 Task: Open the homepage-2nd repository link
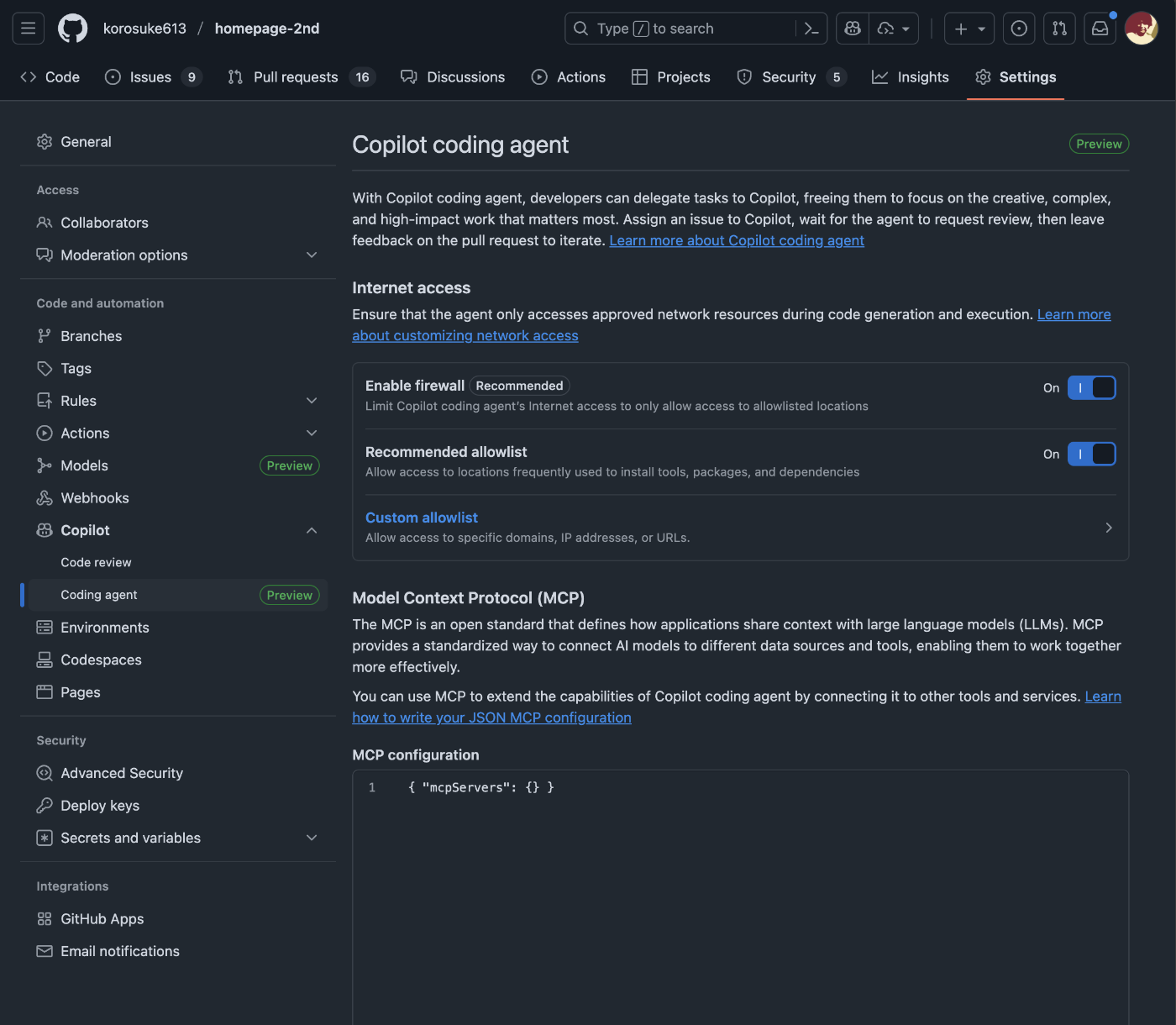tap(267, 29)
